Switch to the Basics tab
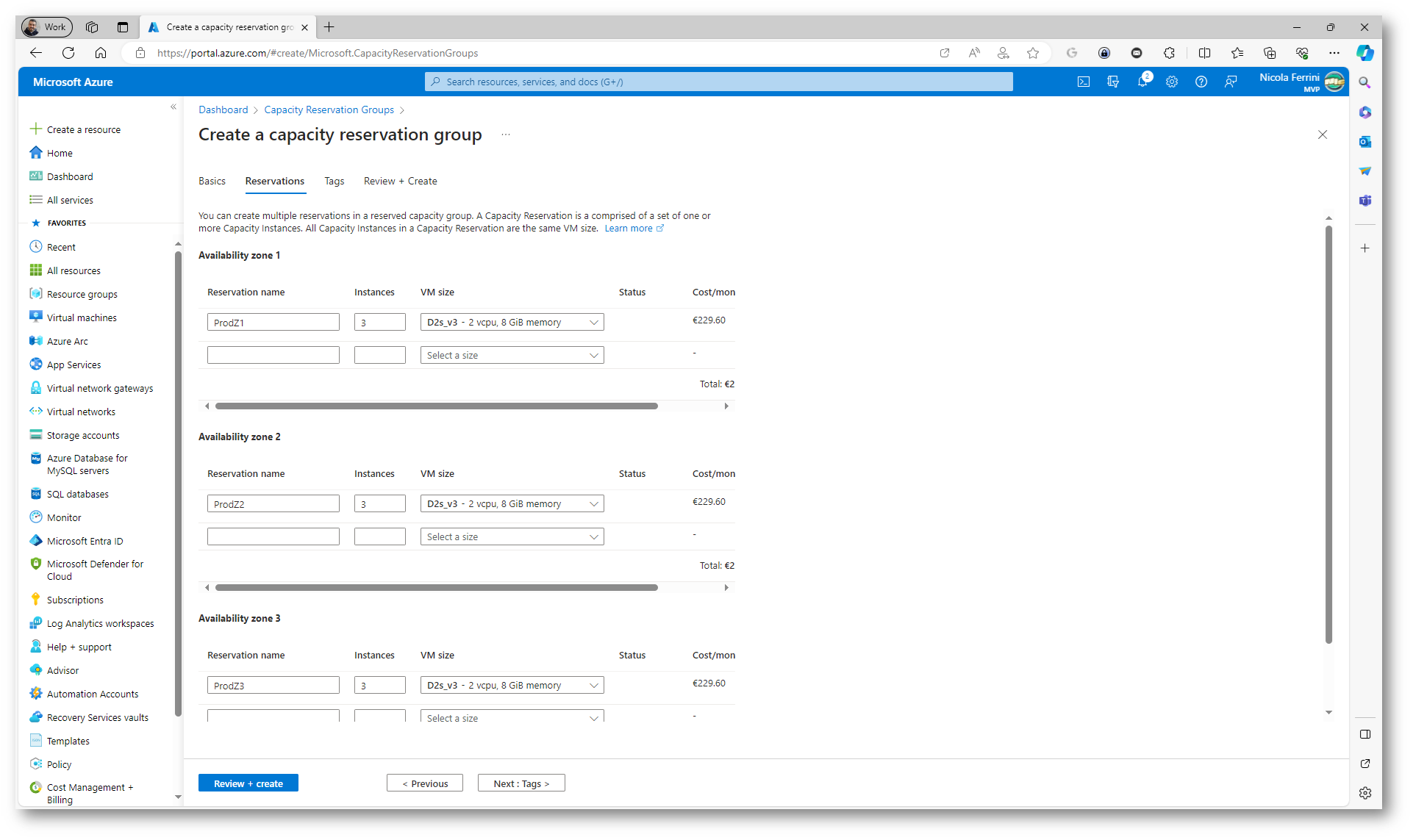Screen dimensions: 1413x840 212,181
